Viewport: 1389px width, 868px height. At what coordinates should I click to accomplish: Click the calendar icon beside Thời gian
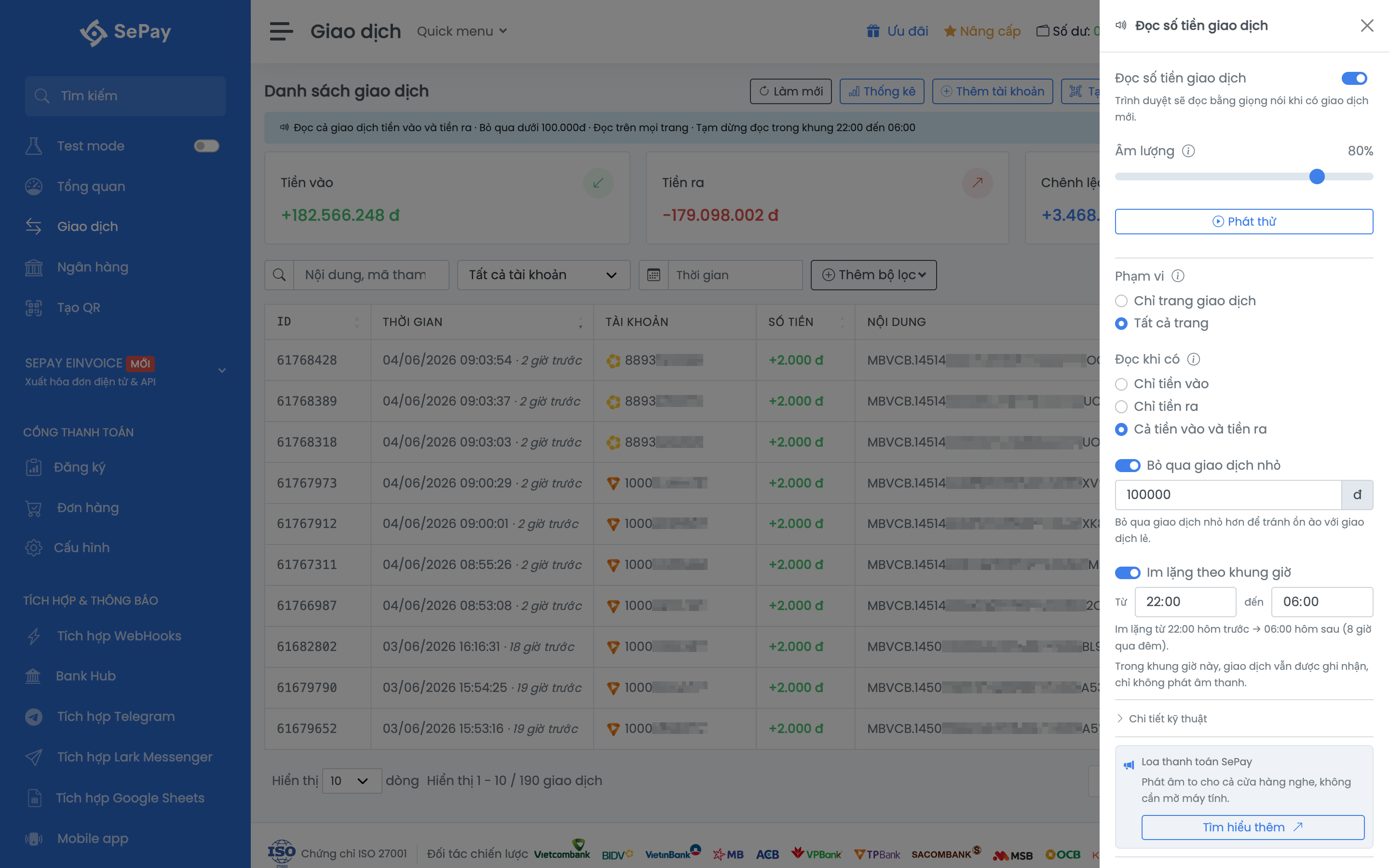653,275
